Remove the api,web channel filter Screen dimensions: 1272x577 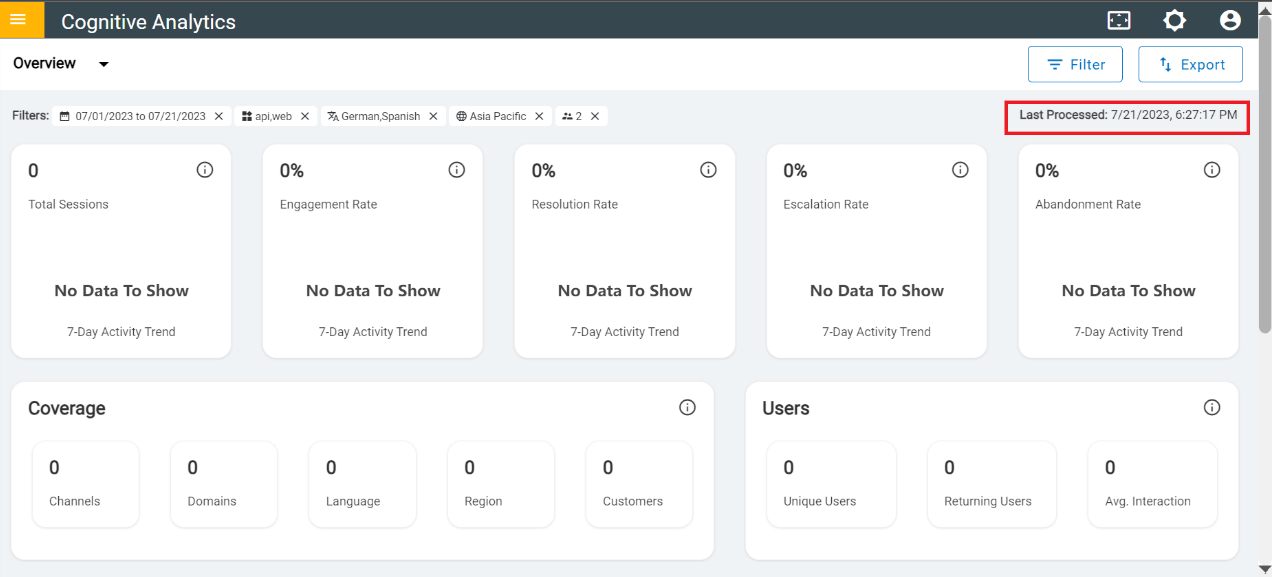[305, 116]
